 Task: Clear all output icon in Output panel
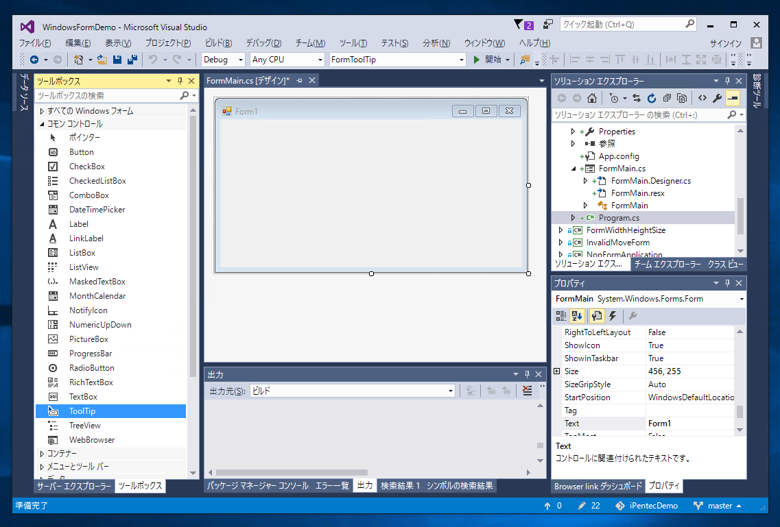pos(527,391)
